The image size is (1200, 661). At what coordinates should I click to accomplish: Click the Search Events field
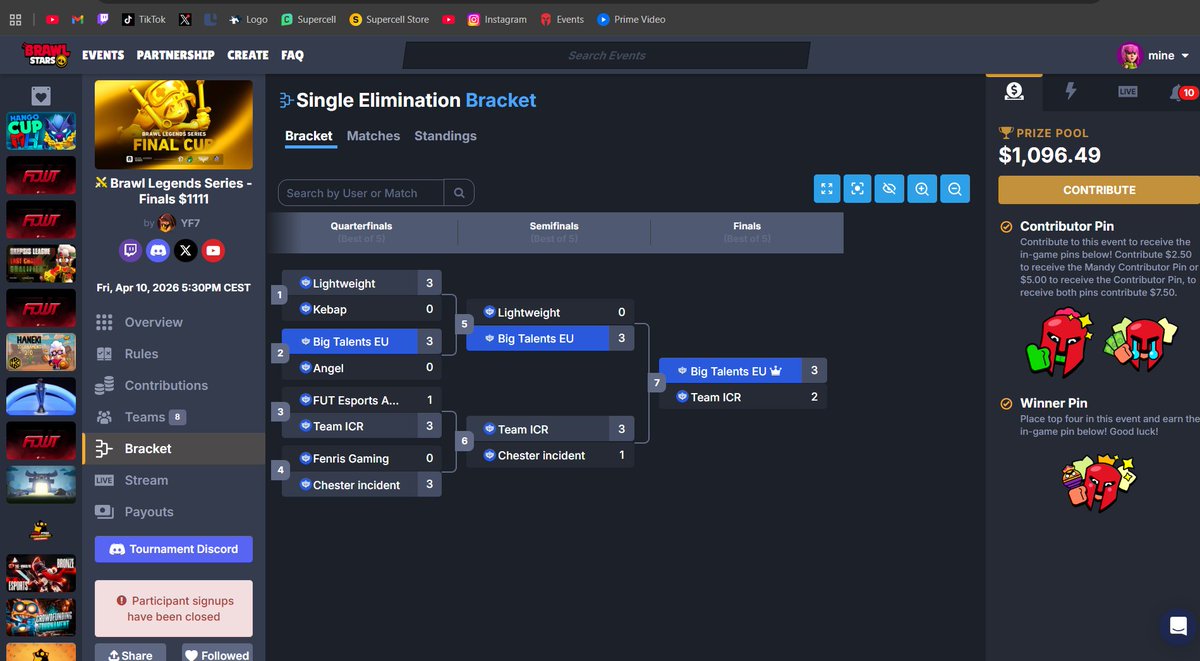click(606, 55)
